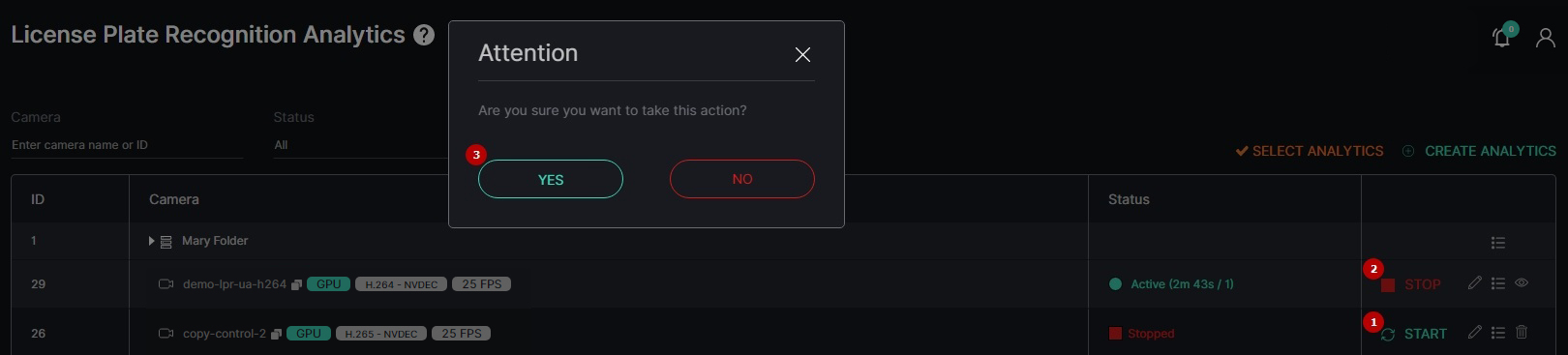This screenshot has height=355, width=1568.
Task: Open the Status filter dropdown
Action: pos(360,145)
